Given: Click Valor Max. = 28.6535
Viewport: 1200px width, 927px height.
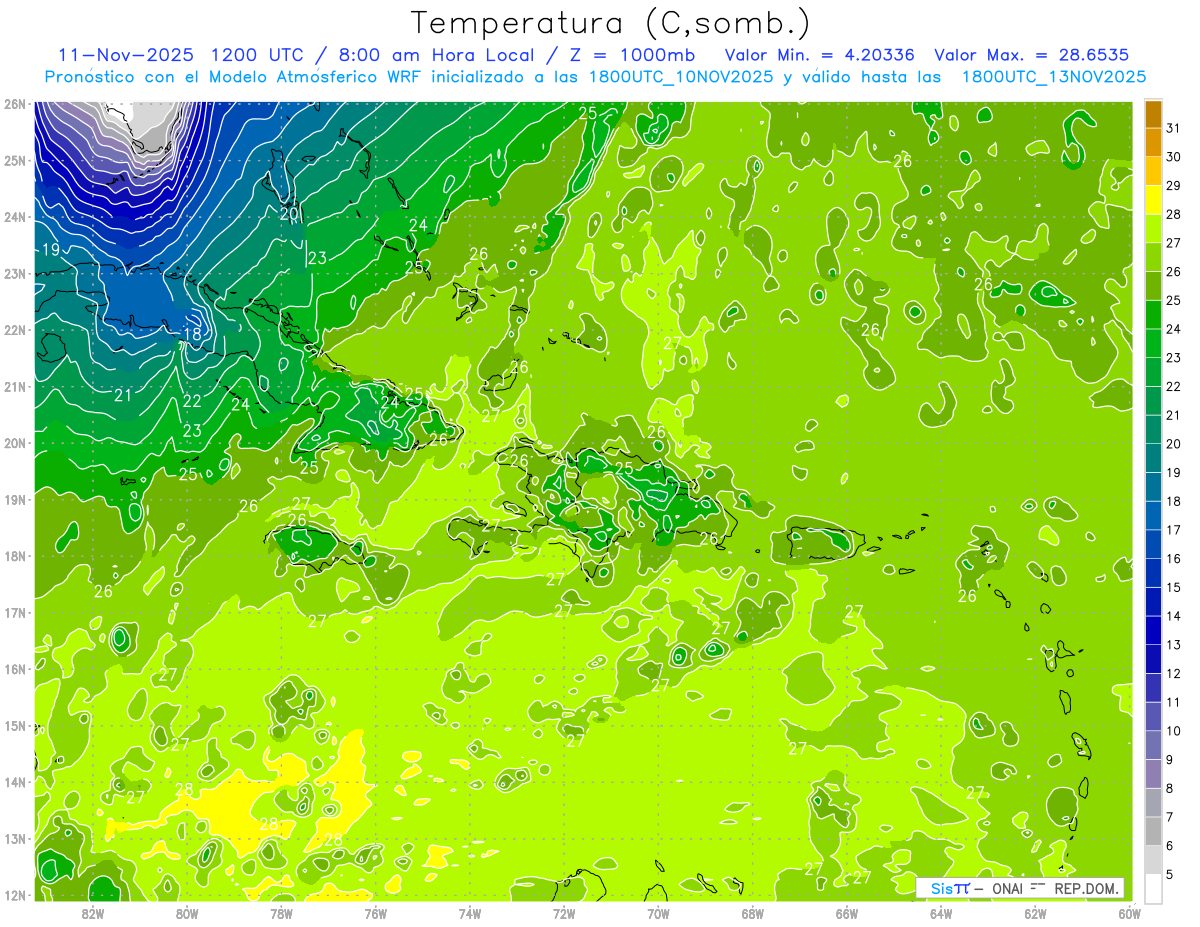Looking at the screenshot, I should (x=1032, y=54).
